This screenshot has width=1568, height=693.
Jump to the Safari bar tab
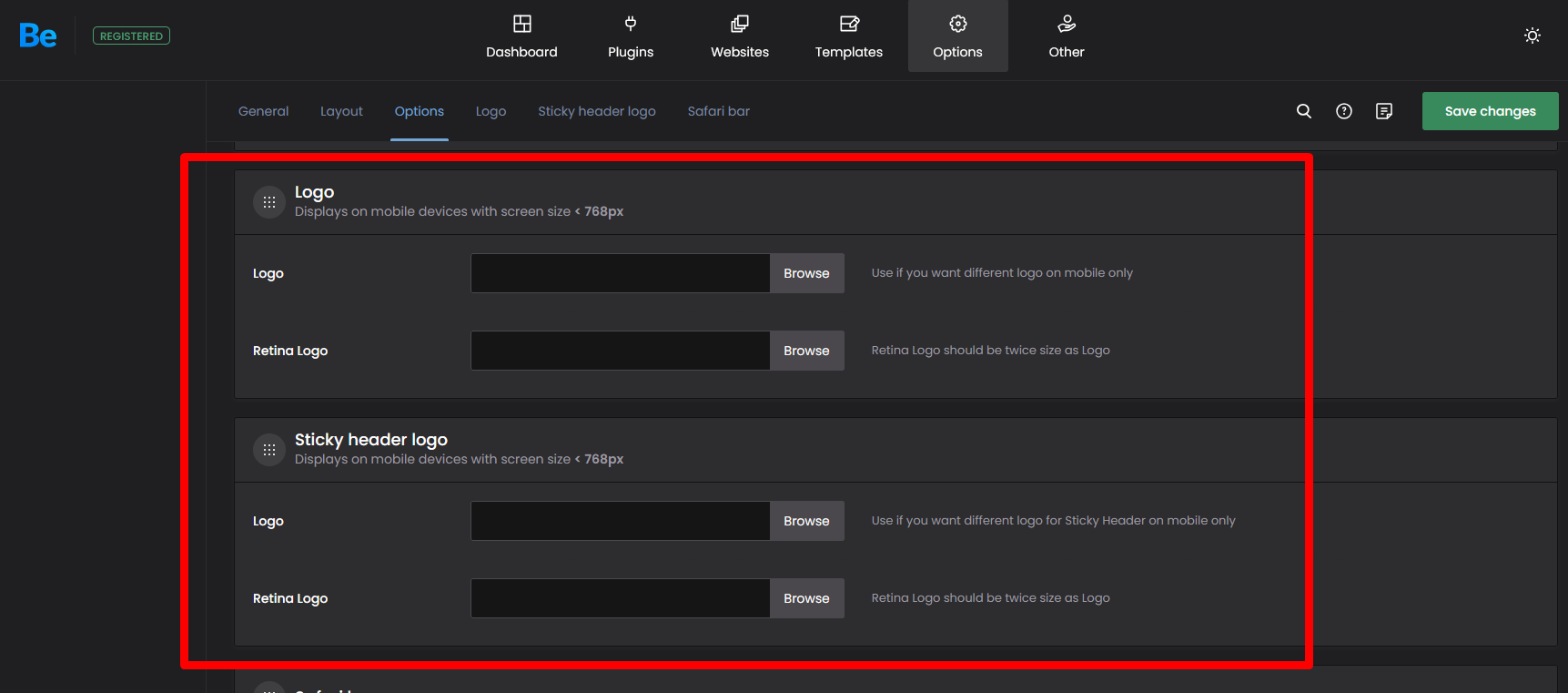(718, 111)
